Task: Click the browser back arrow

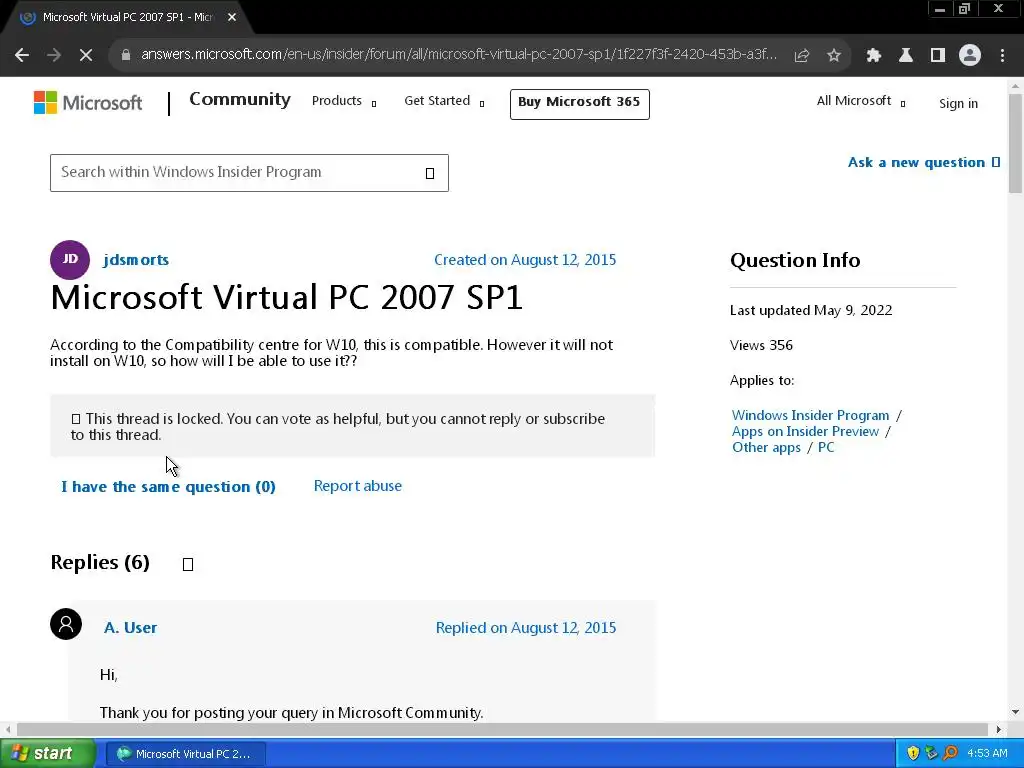Action: pyautogui.click(x=22, y=56)
